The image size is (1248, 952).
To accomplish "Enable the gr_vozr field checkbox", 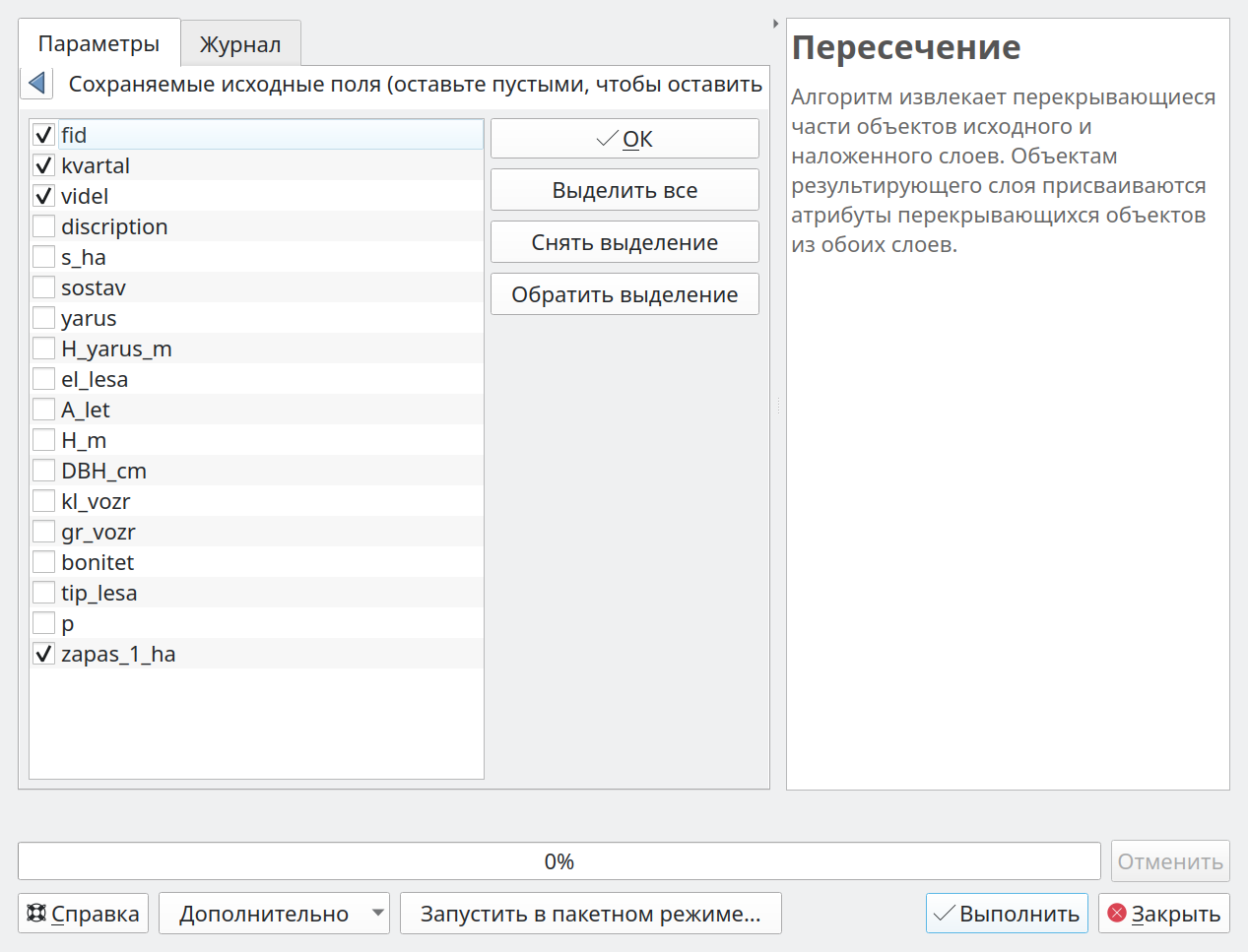I will coord(43,532).
